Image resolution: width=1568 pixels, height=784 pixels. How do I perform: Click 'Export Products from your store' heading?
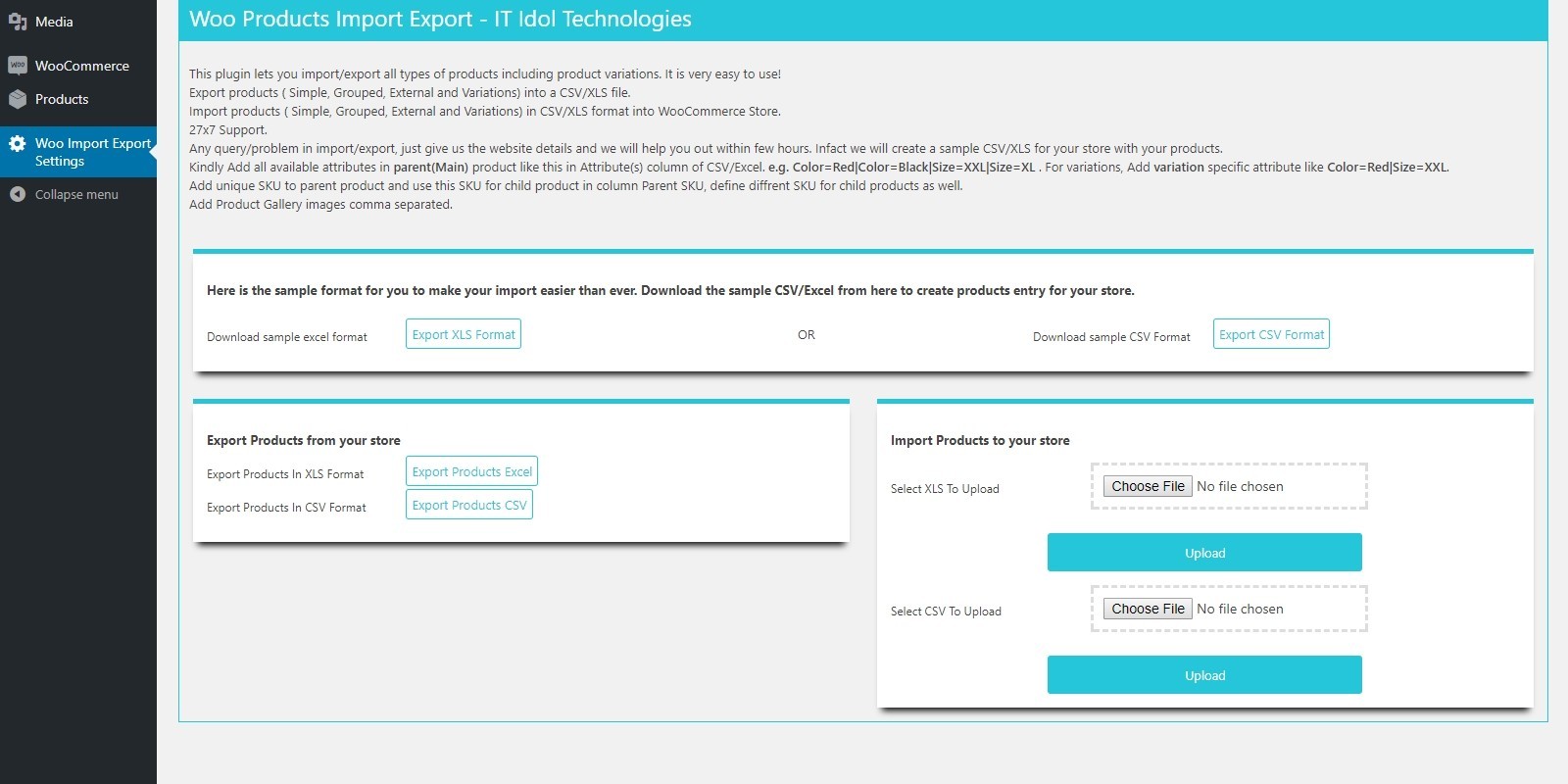pos(304,440)
